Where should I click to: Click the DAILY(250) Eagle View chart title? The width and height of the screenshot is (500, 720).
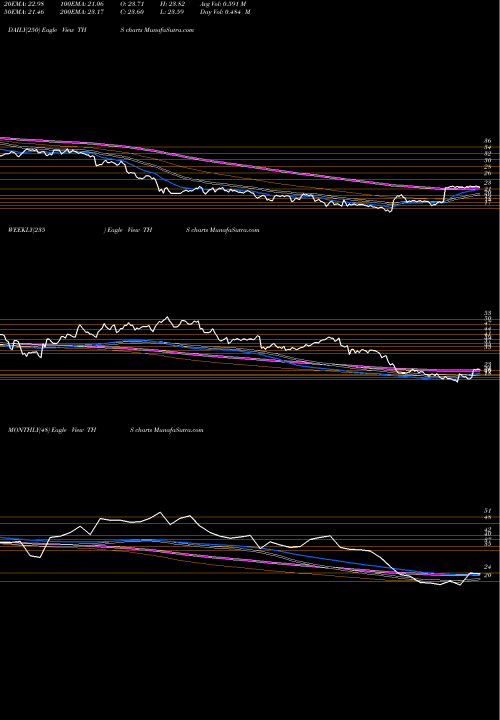47,30
